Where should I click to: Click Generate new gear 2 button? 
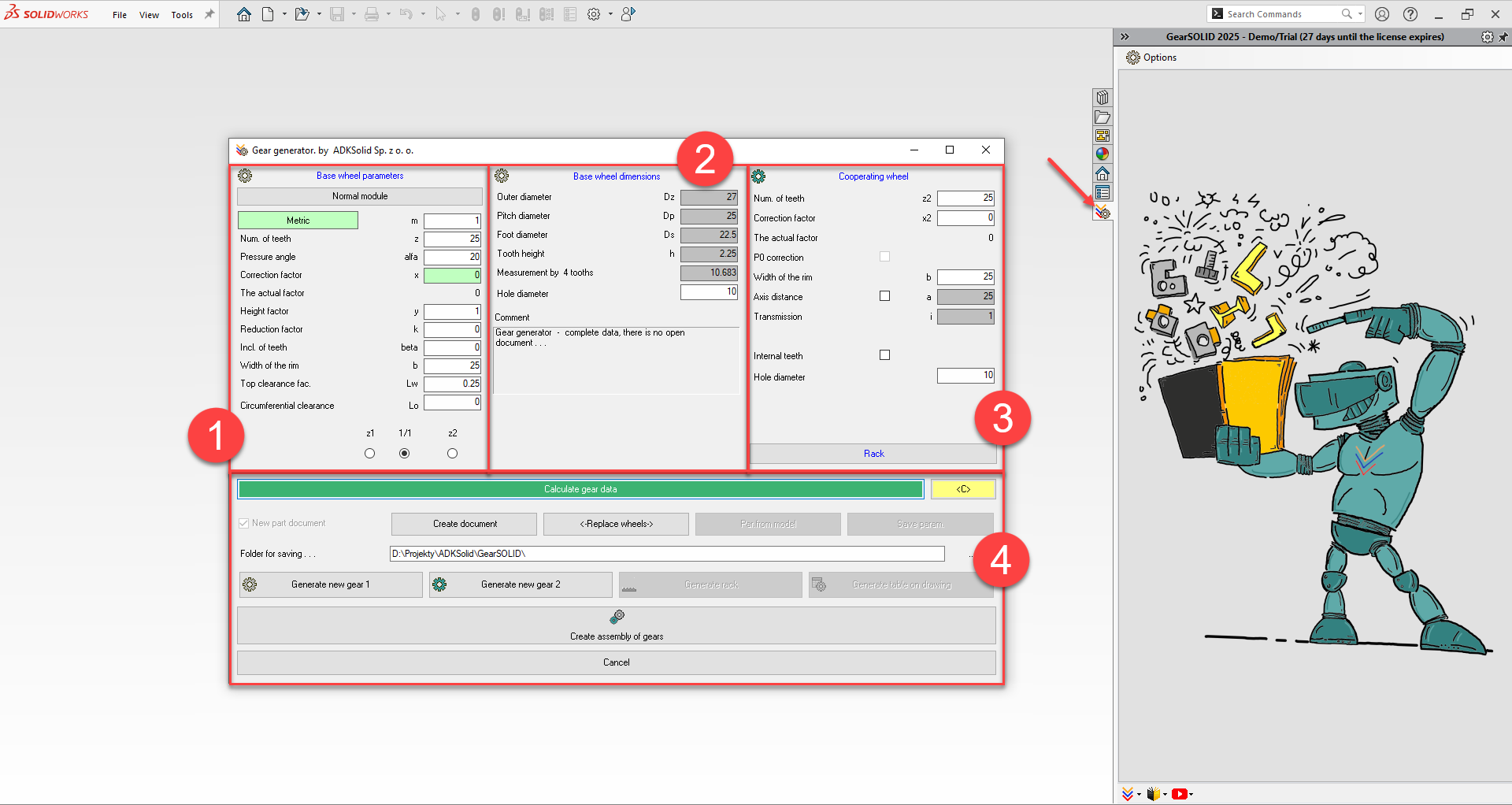521,584
